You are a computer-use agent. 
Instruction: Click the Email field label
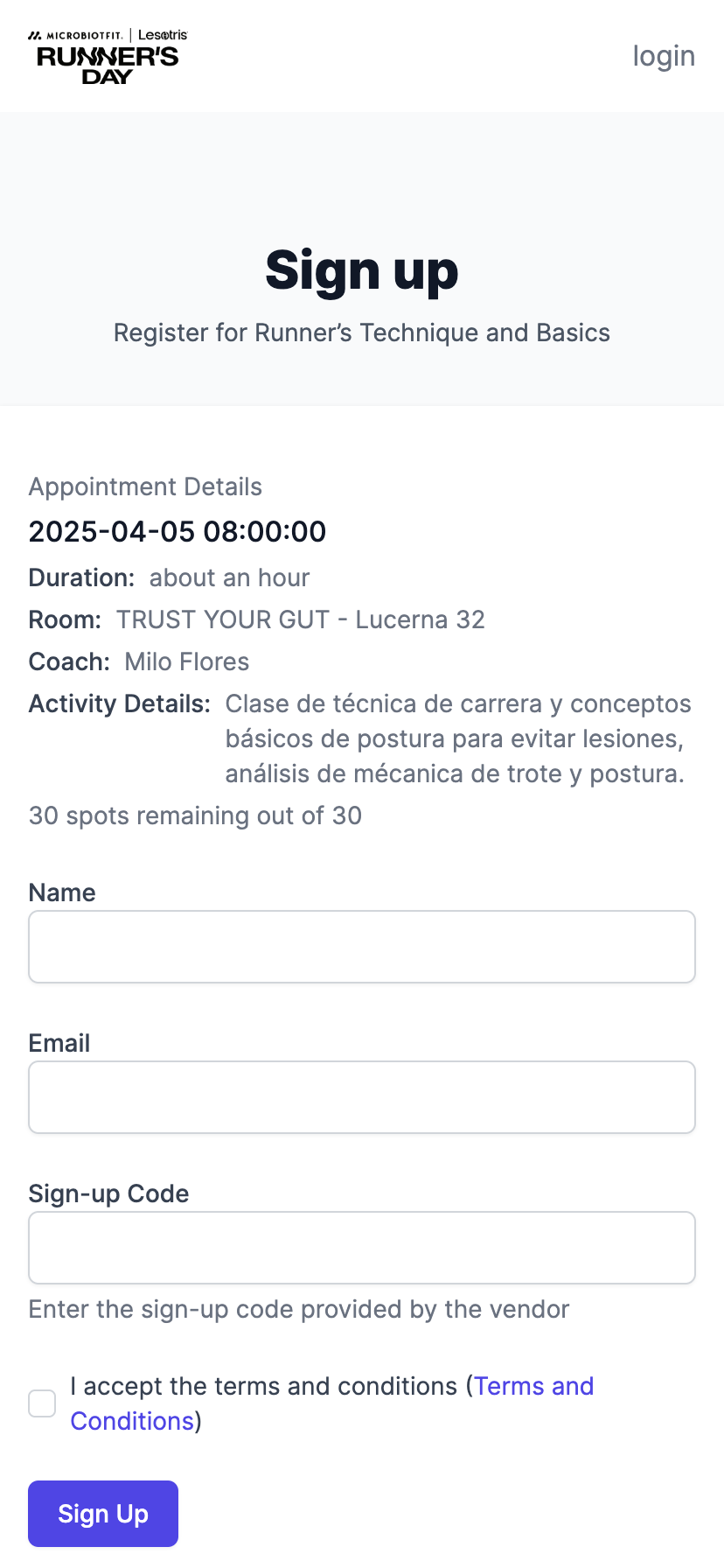[x=59, y=1043]
